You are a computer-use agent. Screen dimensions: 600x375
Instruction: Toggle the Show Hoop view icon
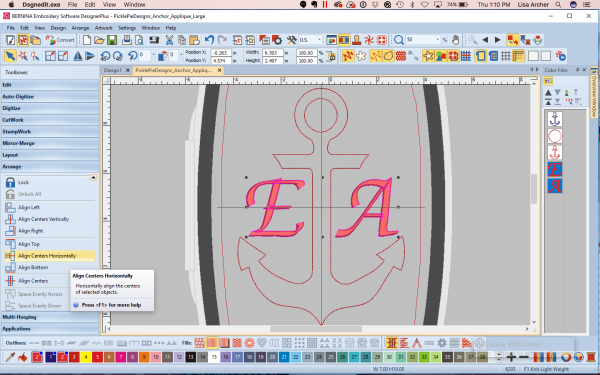pyautogui.click(x=481, y=56)
